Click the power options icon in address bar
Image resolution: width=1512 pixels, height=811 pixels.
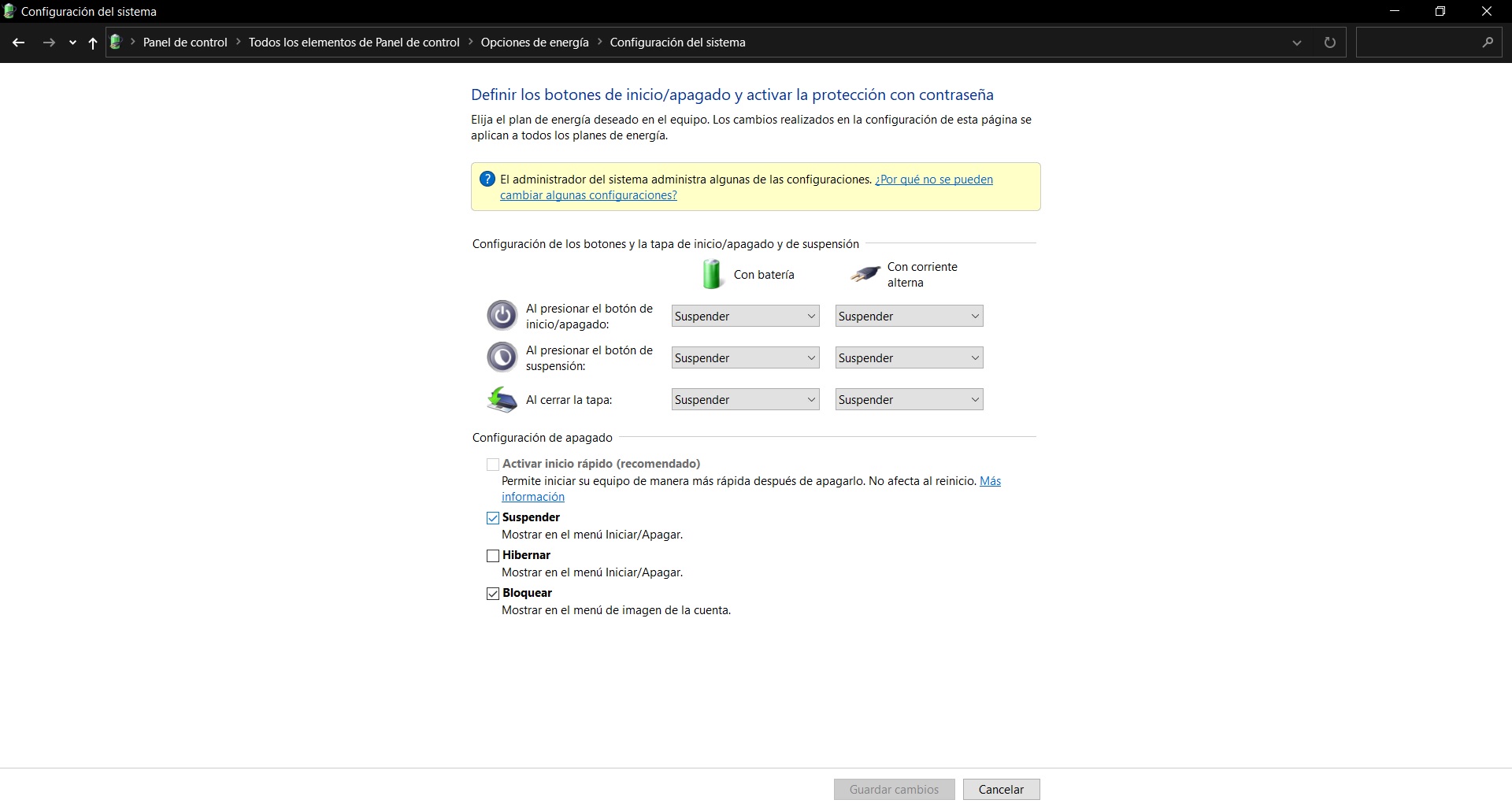116,43
